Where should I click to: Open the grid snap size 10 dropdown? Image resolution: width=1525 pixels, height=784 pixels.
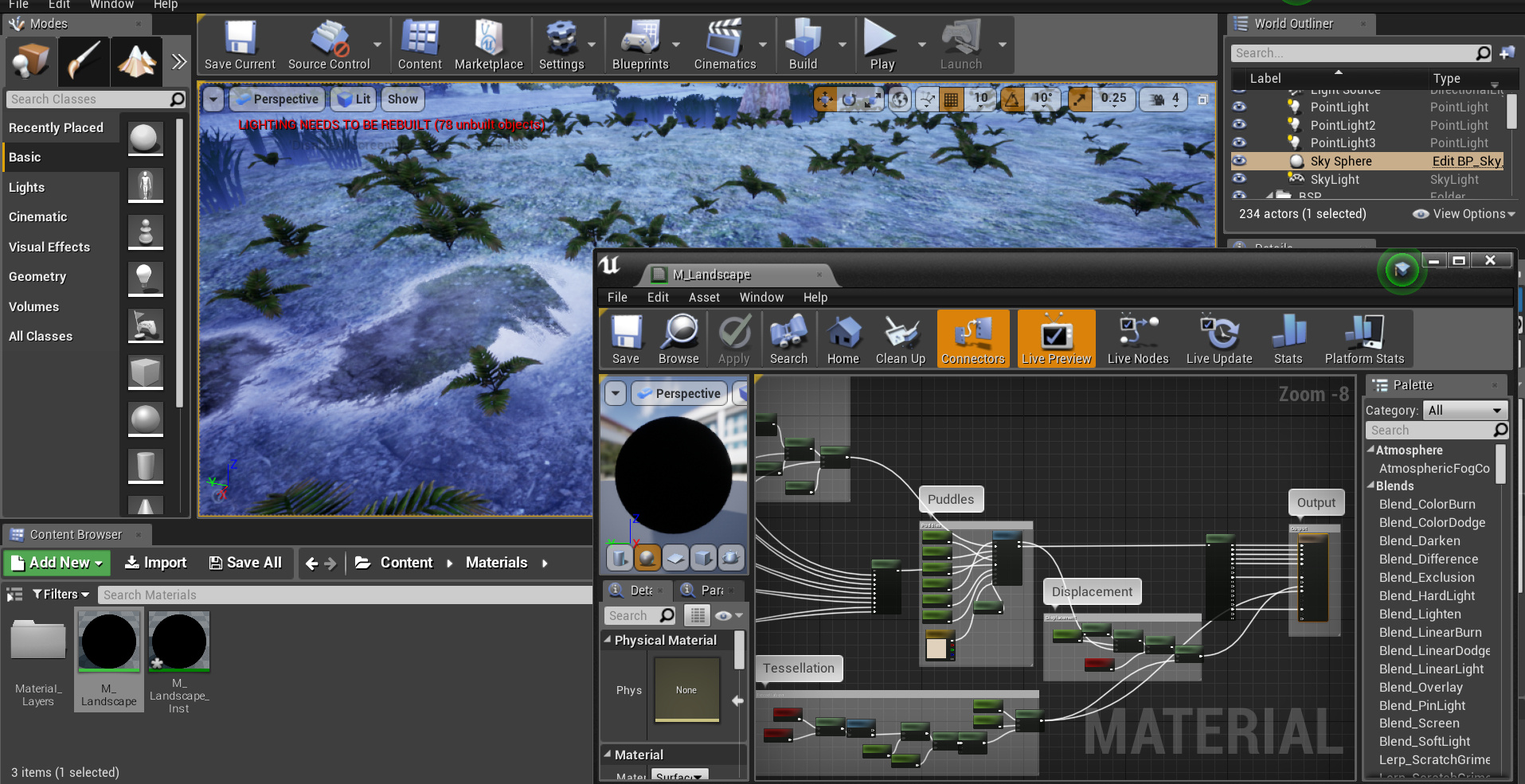click(981, 99)
